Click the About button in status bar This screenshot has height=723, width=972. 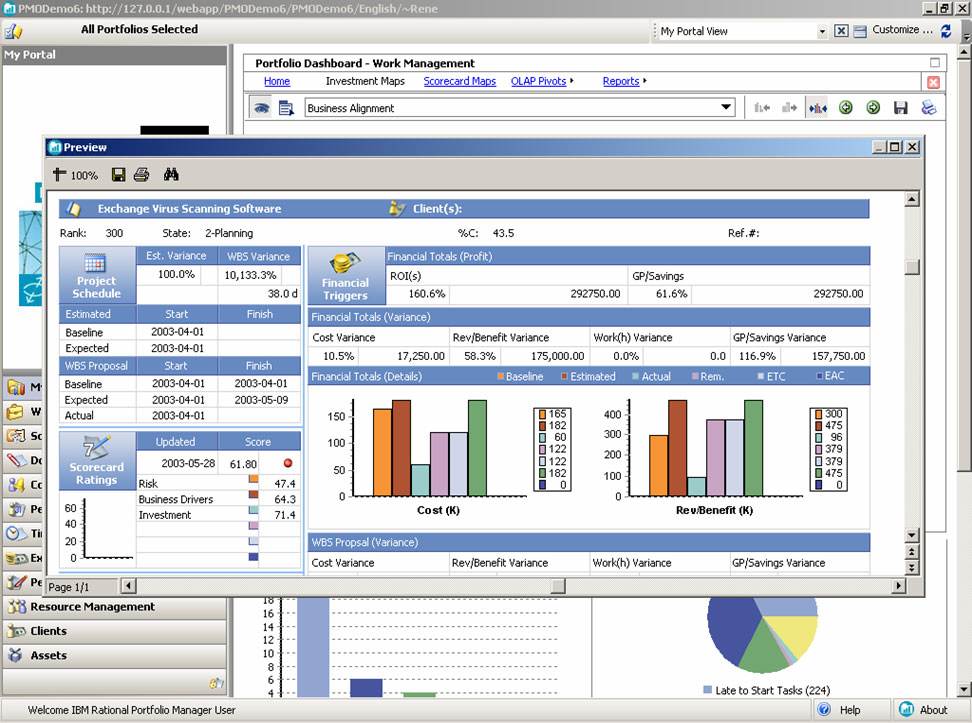tap(924, 710)
